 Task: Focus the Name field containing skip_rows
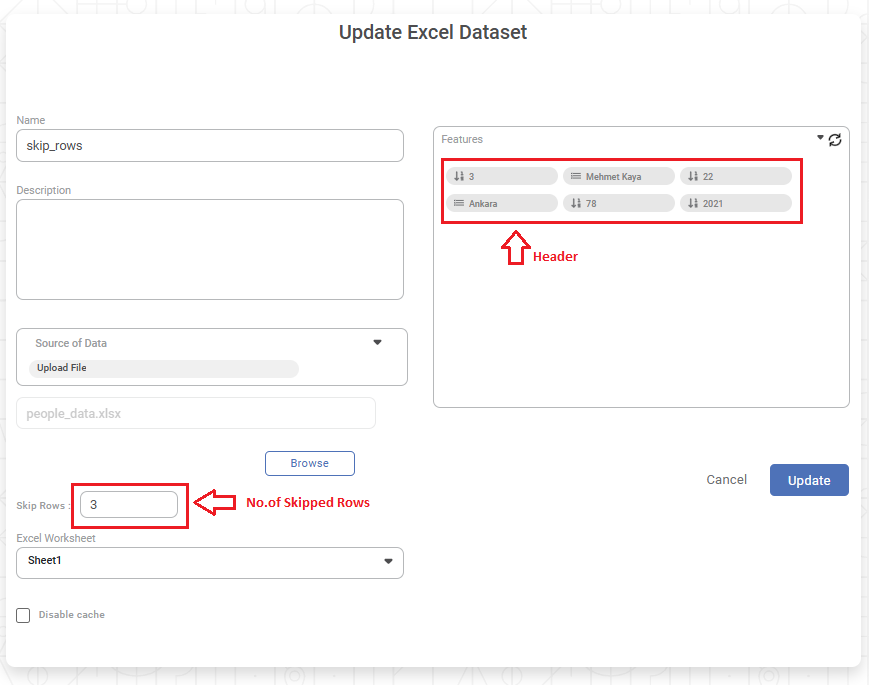[x=210, y=145]
